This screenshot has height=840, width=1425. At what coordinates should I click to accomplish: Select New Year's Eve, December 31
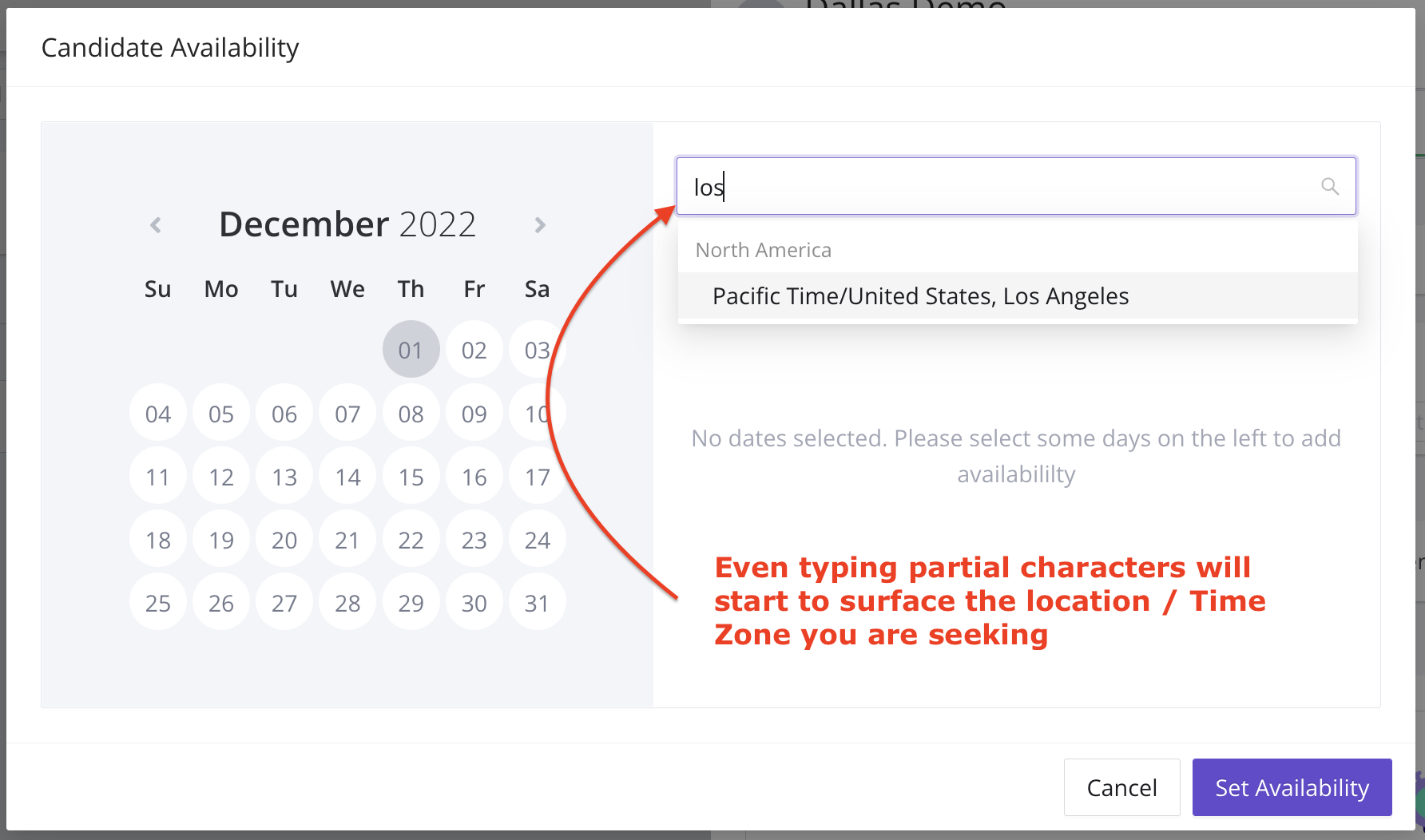click(x=537, y=603)
